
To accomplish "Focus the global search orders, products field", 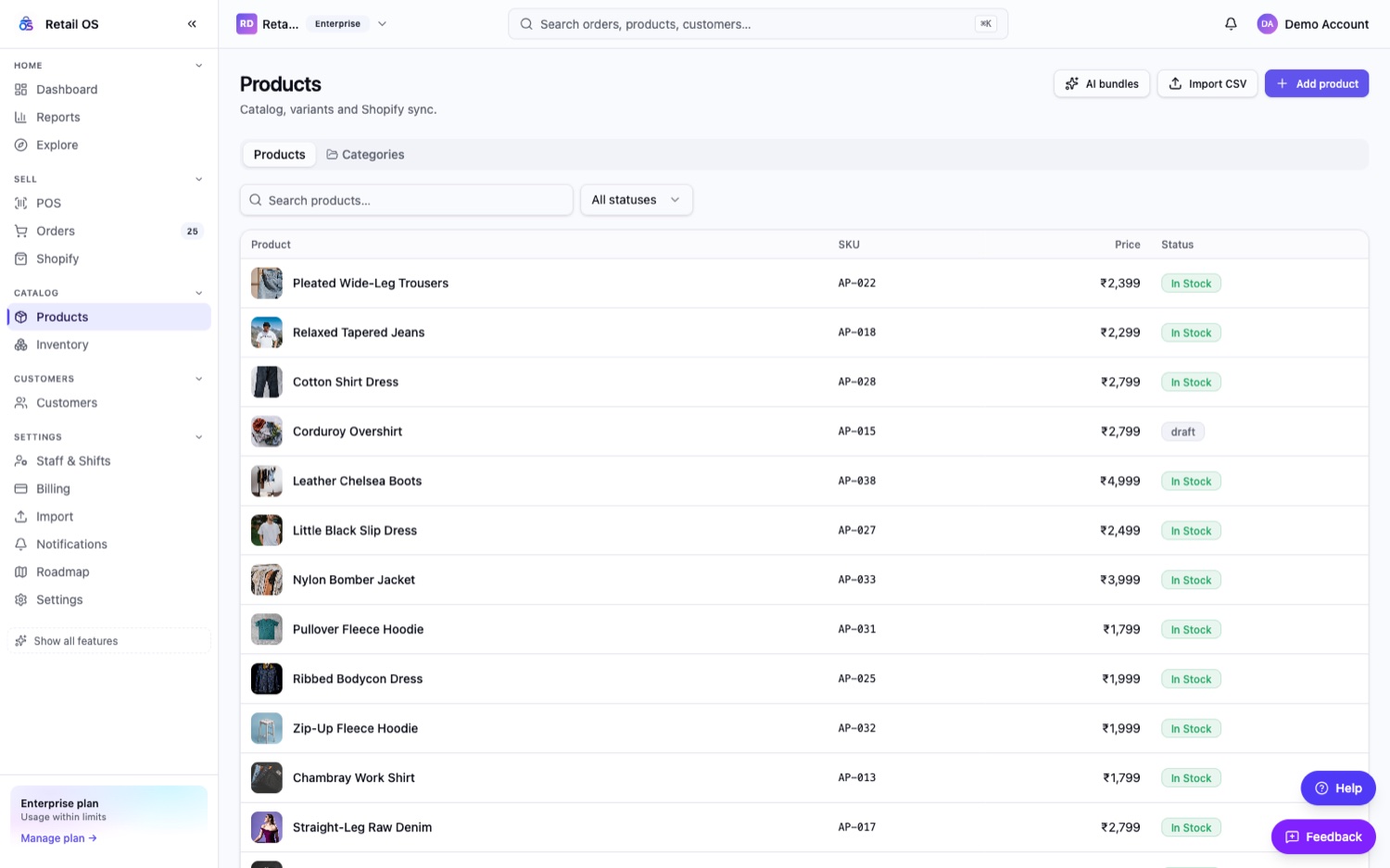I will (758, 24).
